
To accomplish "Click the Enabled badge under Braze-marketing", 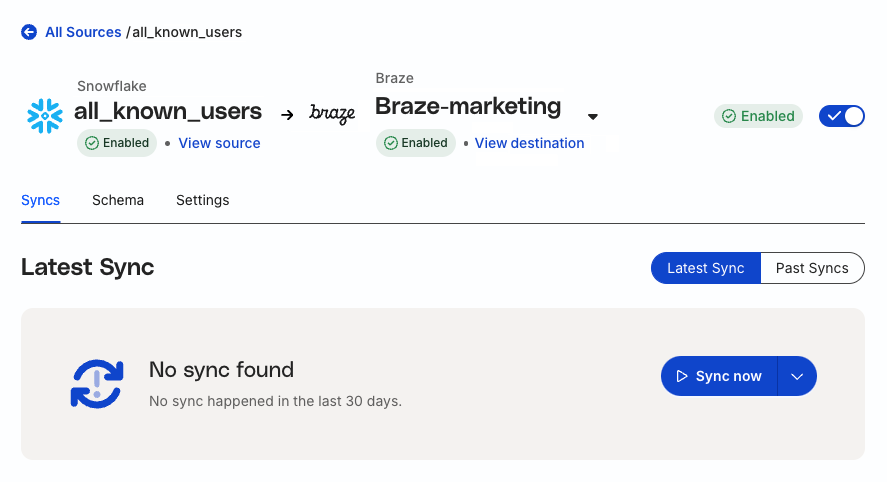I will [416, 143].
